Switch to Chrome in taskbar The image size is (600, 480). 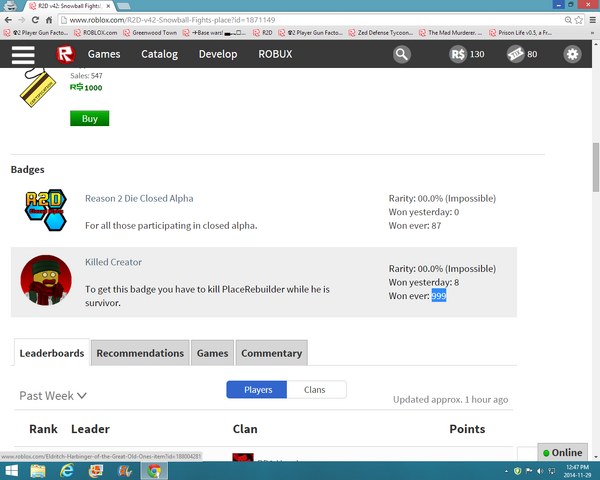click(154, 471)
